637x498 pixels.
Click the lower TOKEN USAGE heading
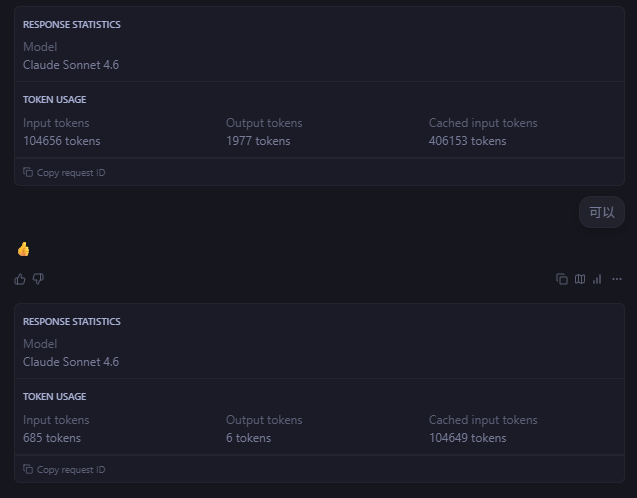(54, 397)
